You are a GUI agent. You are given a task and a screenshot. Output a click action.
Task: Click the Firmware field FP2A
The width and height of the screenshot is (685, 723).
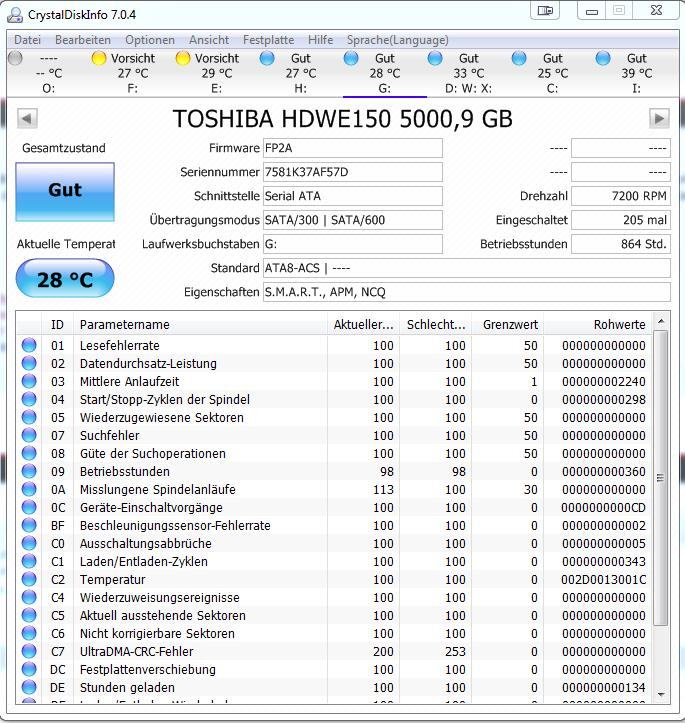[353, 148]
